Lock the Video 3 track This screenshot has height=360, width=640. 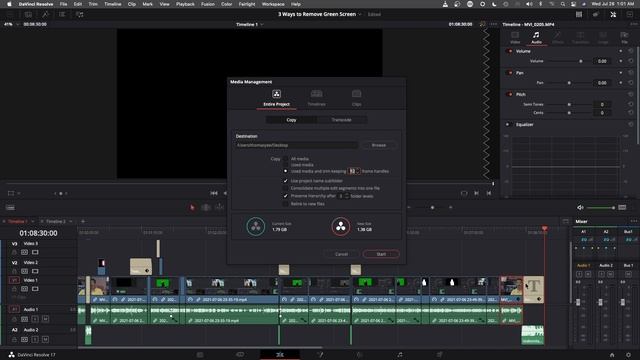pos(14,252)
